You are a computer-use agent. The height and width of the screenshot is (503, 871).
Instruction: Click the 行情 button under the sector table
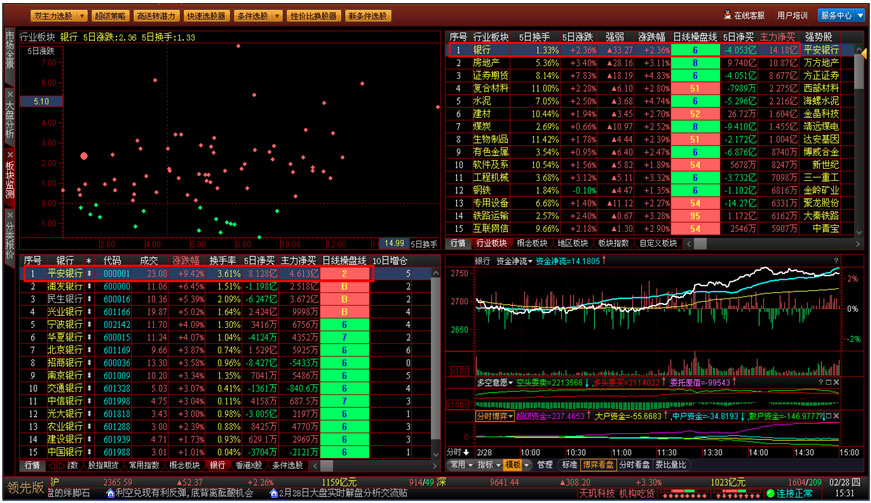458,243
